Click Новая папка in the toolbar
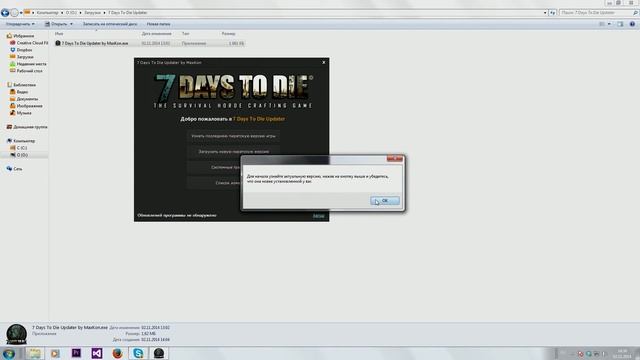The height and width of the screenshot is (360, 640). point(158,24)
